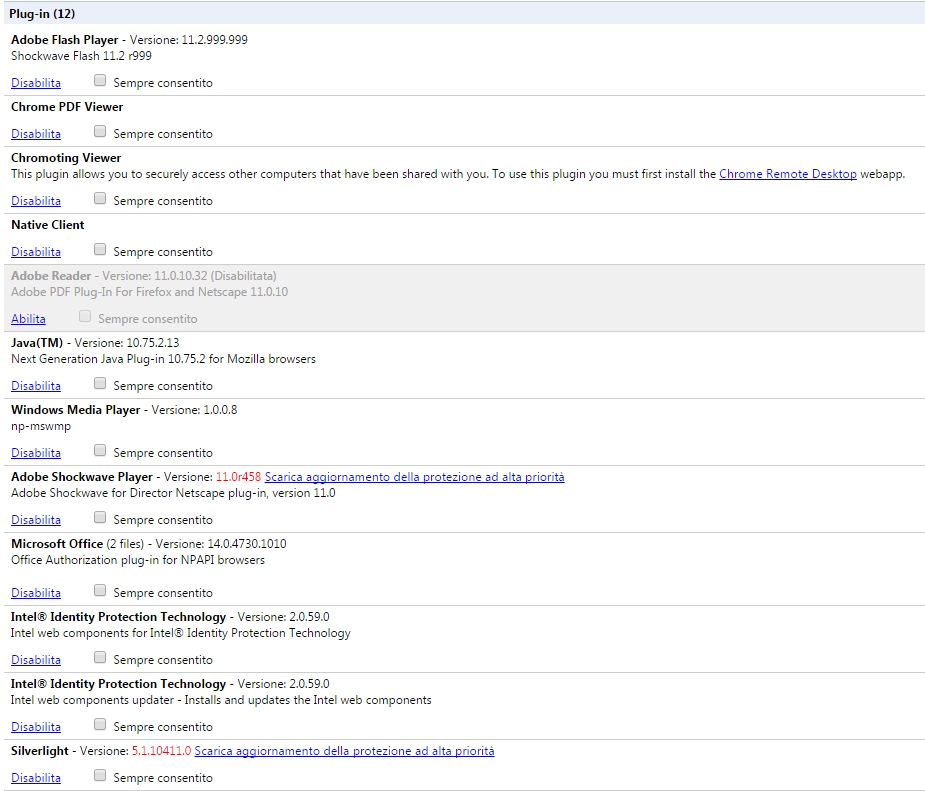Open Silverlight security update download link
This screenshot has height=791, width=925.
344,751
